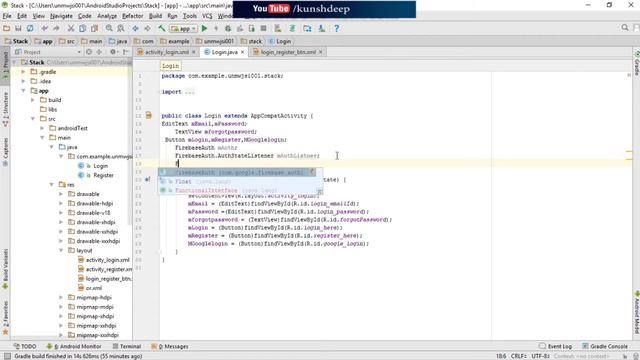Collapse the res folder

(x=52, y=184)
